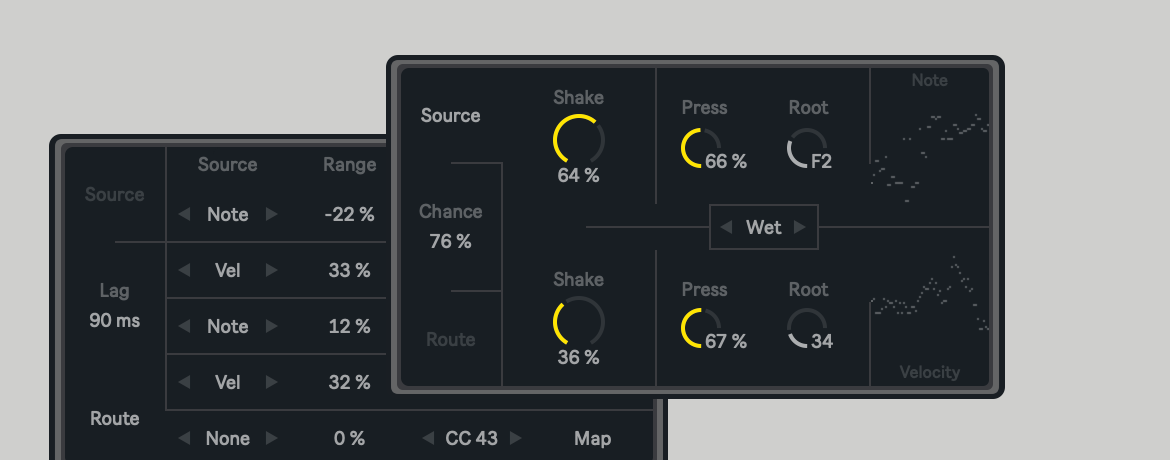
Task: Click left arrow beside None source
Action: point(183,438)
